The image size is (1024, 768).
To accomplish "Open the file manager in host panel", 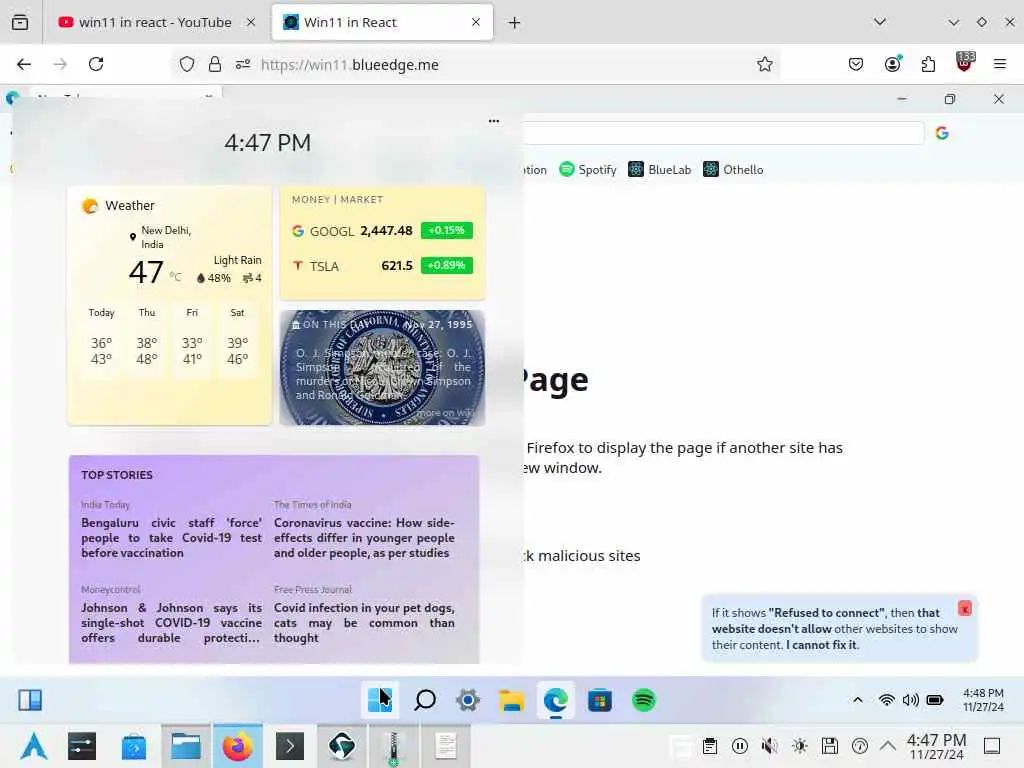I will pyautogui.click(x=185, y=746).
